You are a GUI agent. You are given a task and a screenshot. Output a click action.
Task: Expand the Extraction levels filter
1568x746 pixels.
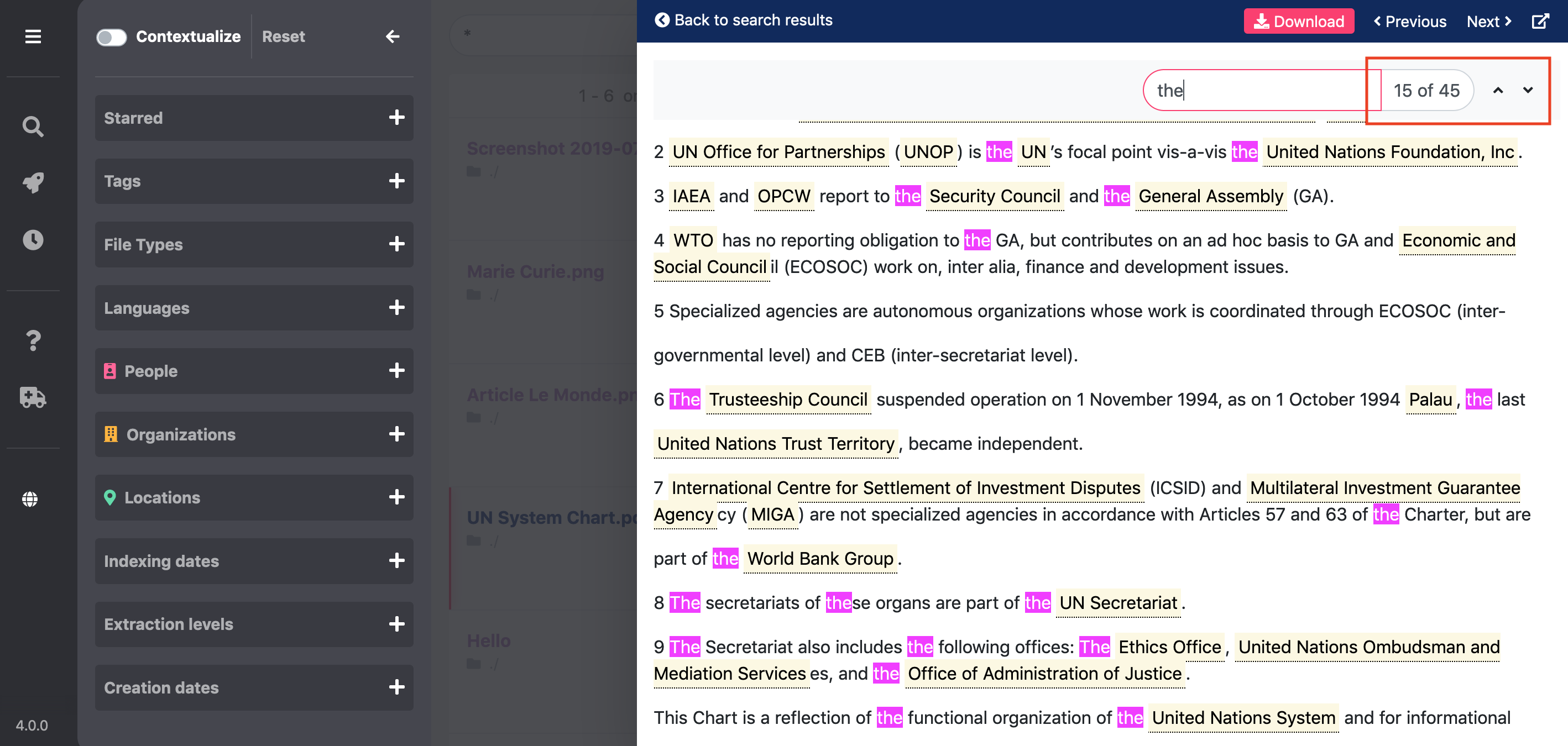coord(254,624)
